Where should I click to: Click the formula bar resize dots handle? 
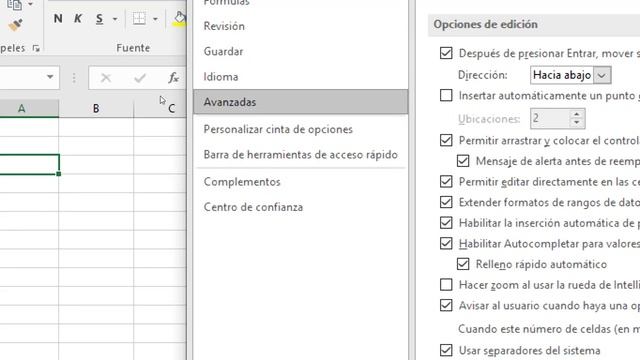click(x=74, y=78)
